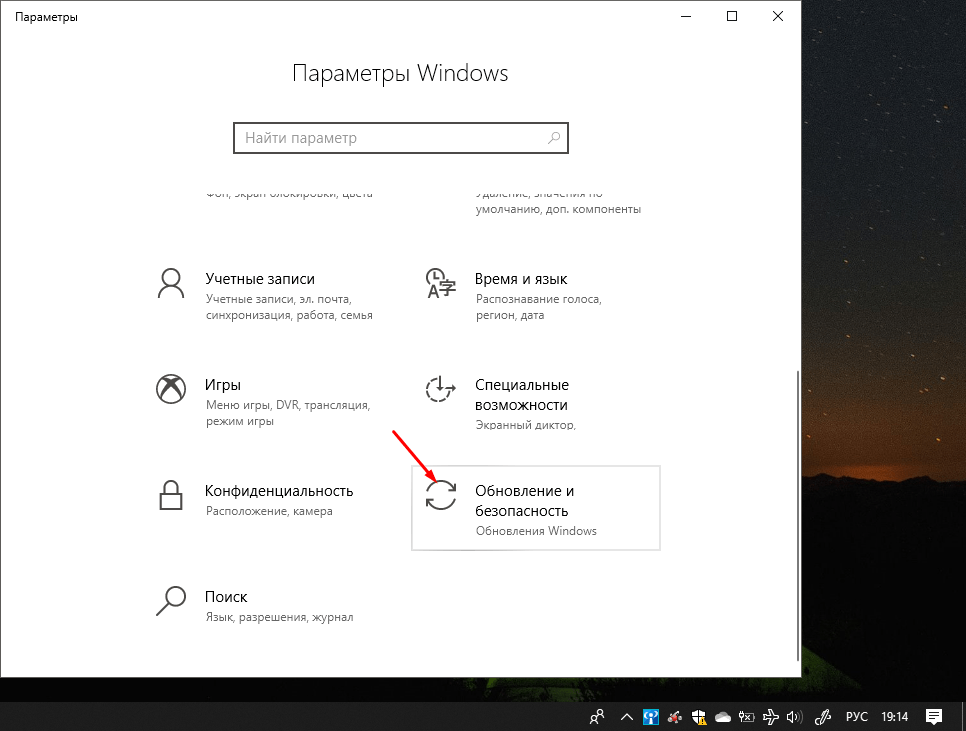
Task: Focus the Найти параметр search field
Action: tap(400, 138)
